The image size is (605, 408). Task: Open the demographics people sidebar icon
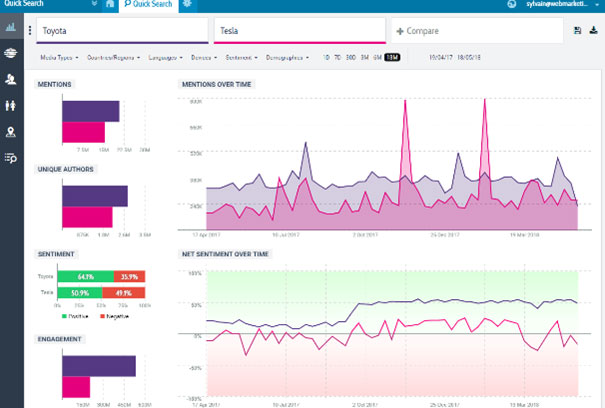click(11, 105)
